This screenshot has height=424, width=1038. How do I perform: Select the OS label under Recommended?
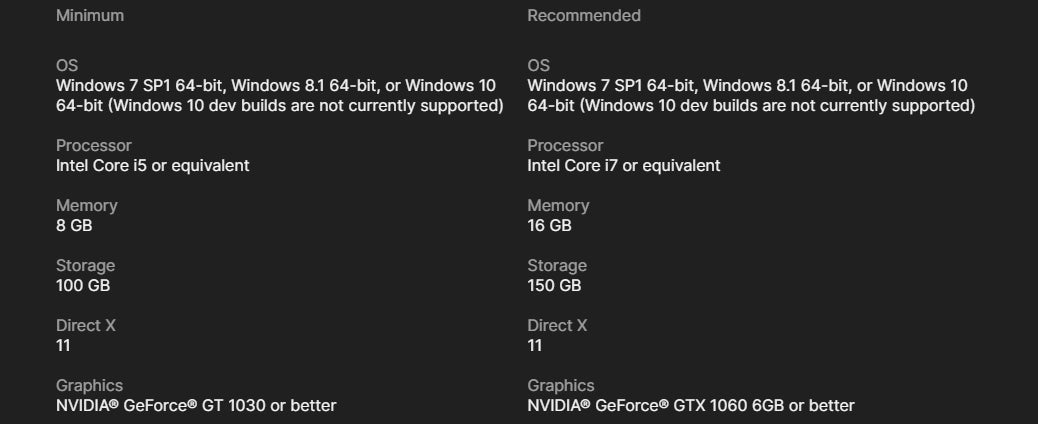click(x=538, y=66)
